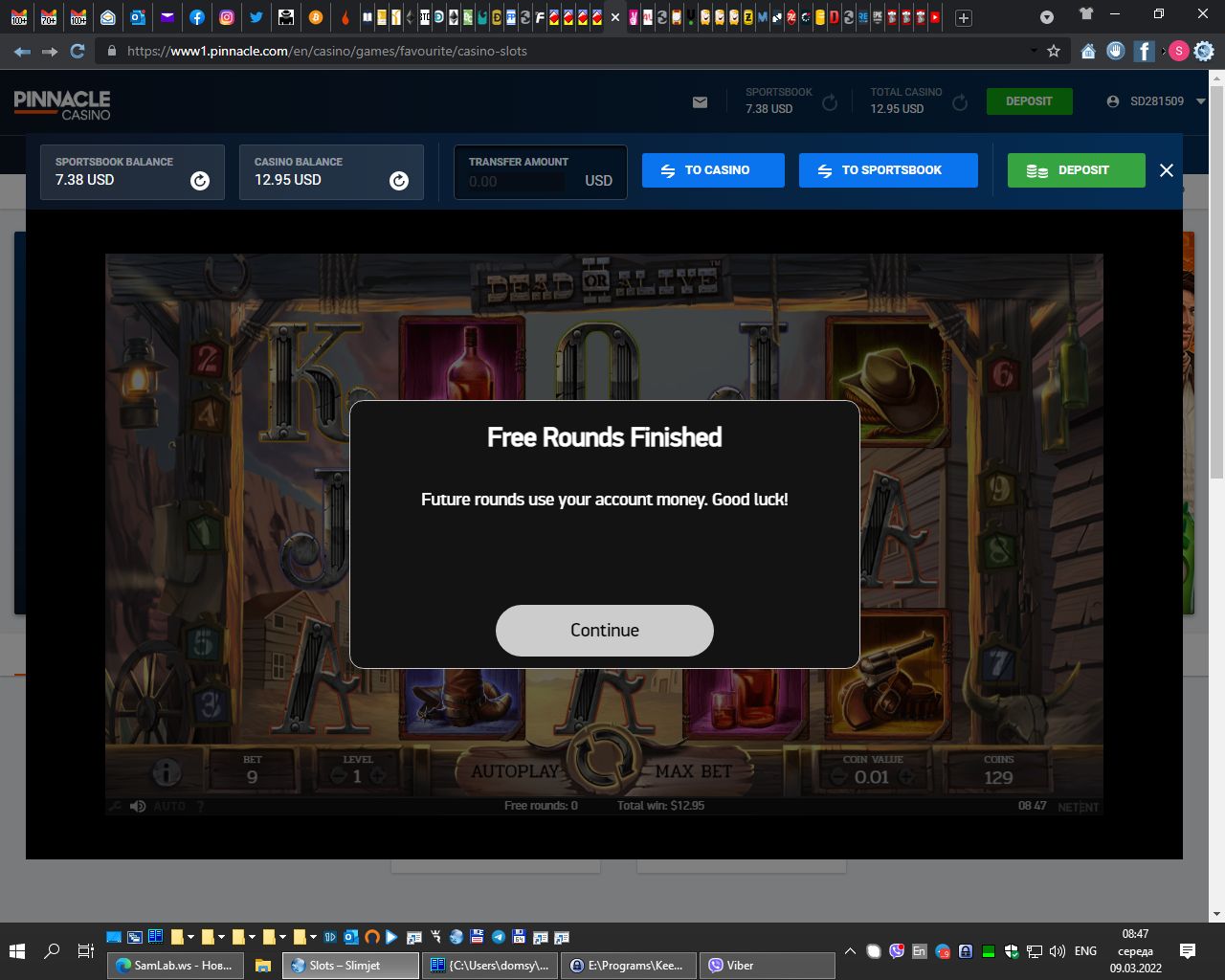Click the AUTOPLAY button in the slot
1225x980 pixels.
[514, 771]
